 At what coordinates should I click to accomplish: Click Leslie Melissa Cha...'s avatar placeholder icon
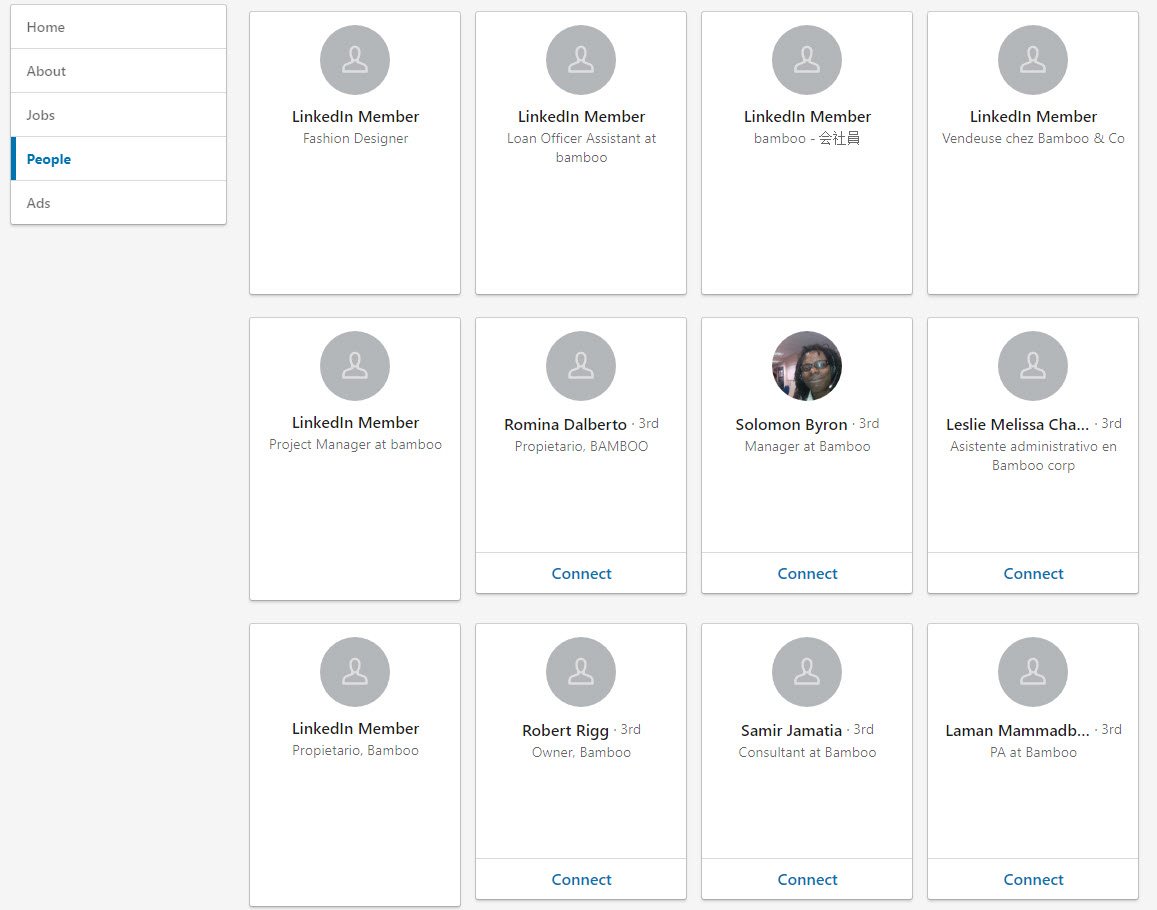pos(1032,366)
